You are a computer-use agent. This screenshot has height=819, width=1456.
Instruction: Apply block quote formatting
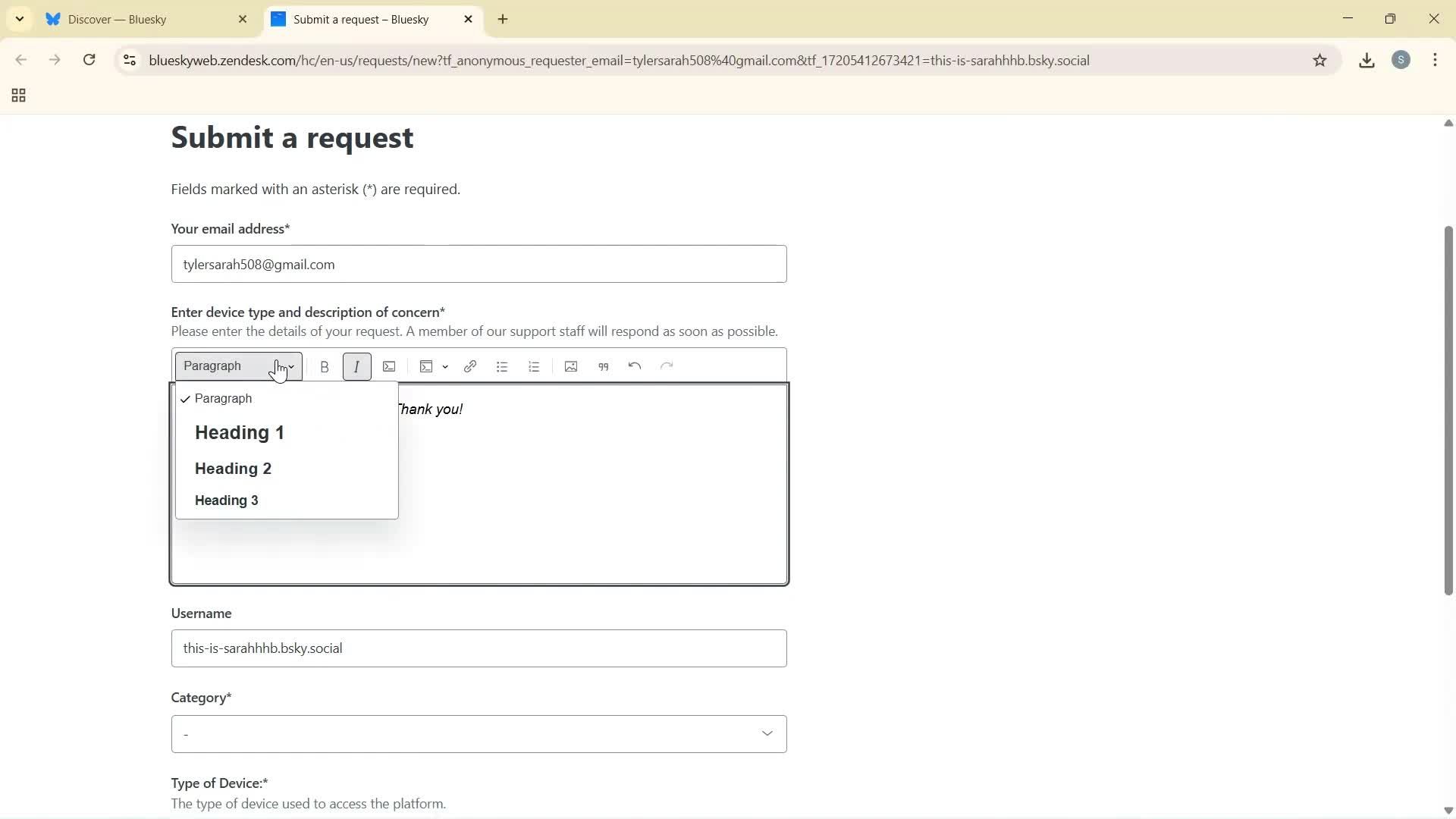pyautogui.click(x=603, y=366)
